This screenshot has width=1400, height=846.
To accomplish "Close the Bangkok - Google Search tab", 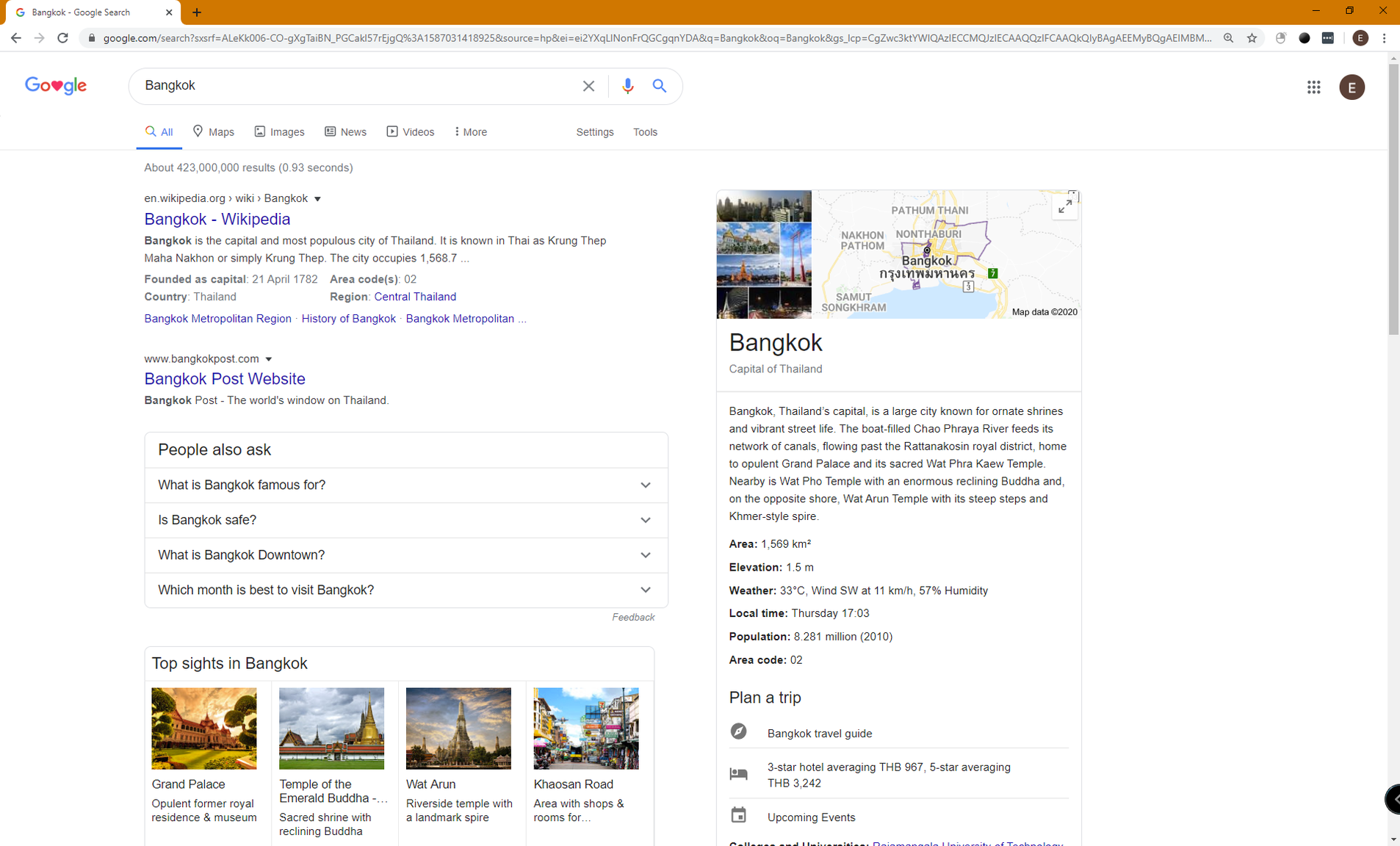I will point(169,12).
